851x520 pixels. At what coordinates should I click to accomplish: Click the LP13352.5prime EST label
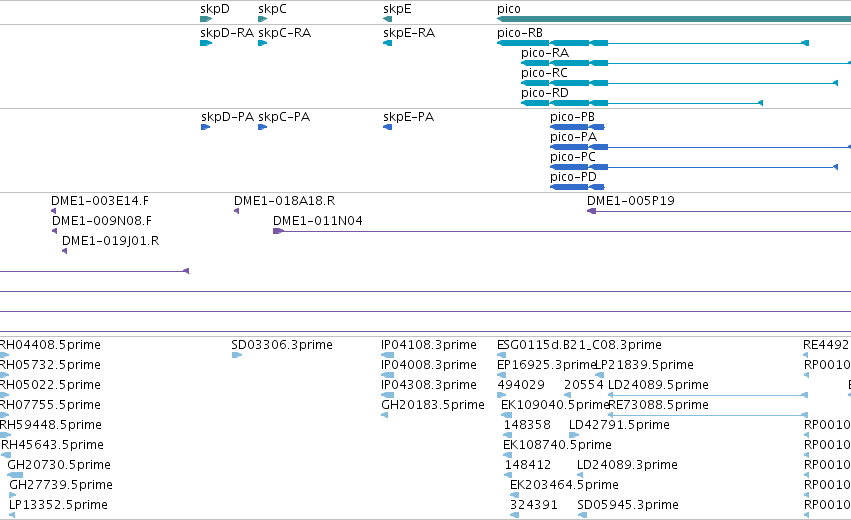[x=58, y=505]
